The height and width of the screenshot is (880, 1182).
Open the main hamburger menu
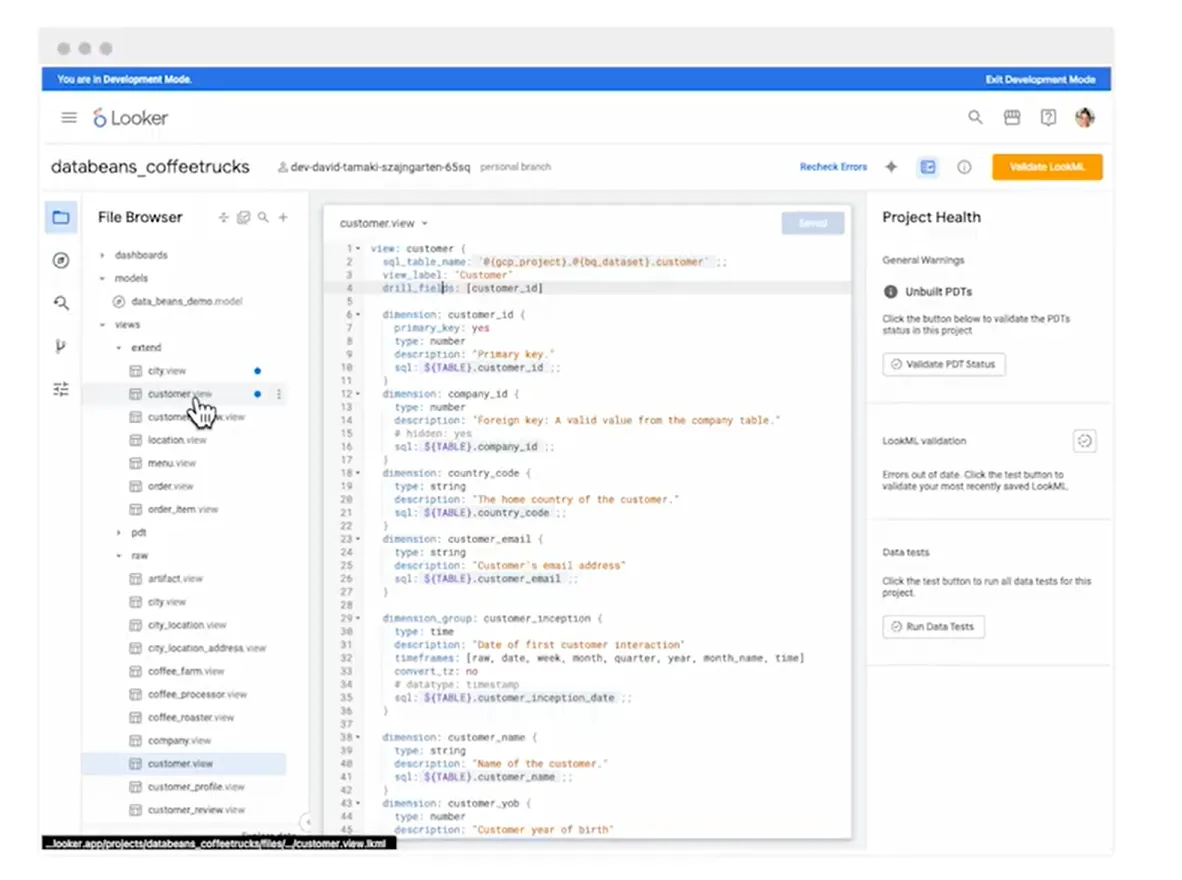coord(69,118)
